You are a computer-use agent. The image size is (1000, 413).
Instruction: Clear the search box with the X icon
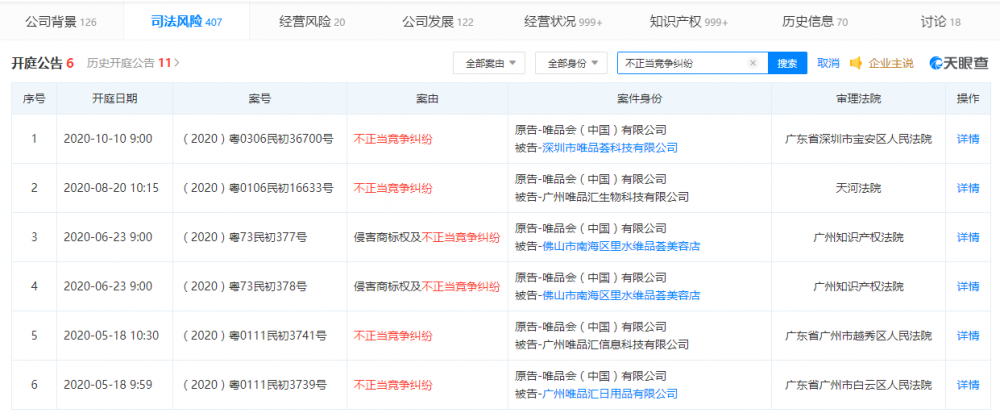point(753,63)
